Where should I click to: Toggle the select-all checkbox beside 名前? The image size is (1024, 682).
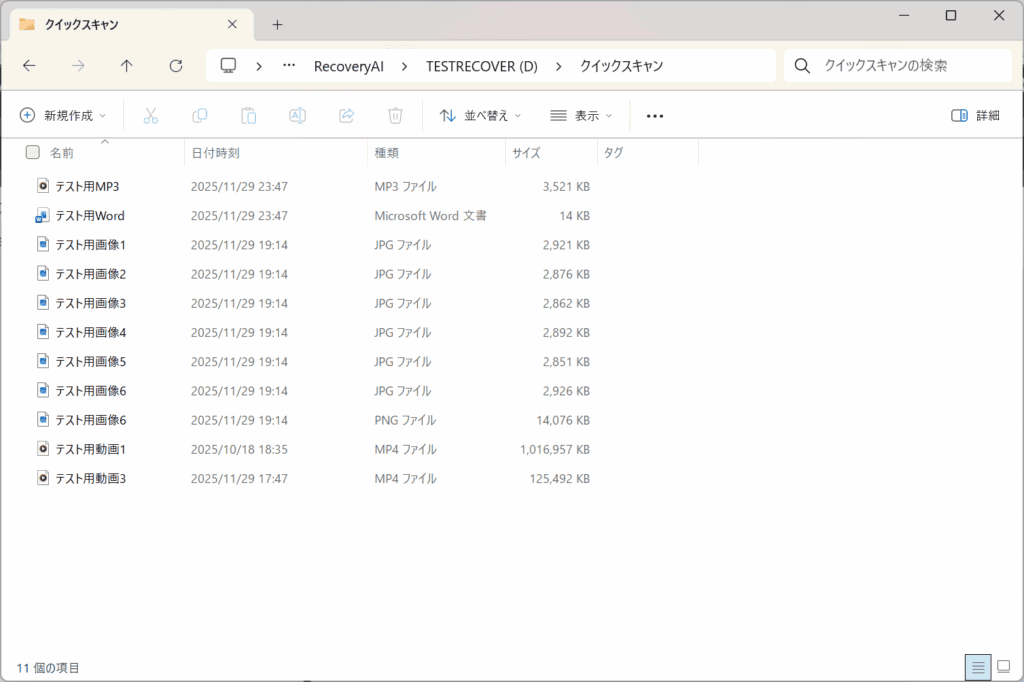(33, 153)
